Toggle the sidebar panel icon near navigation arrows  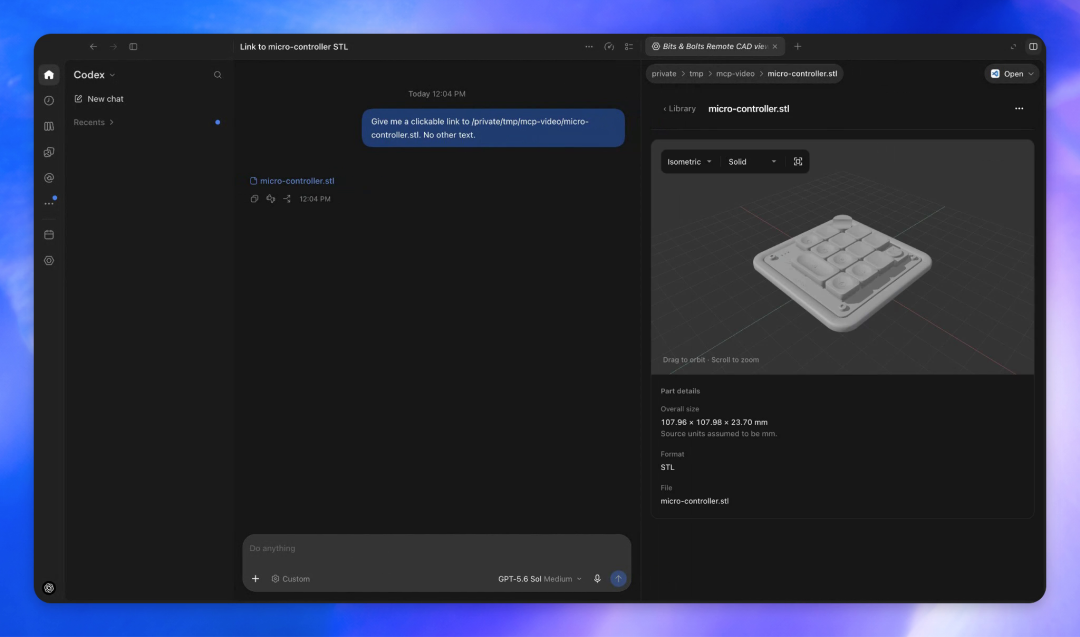pyautogui.click(x=133, y=47)
